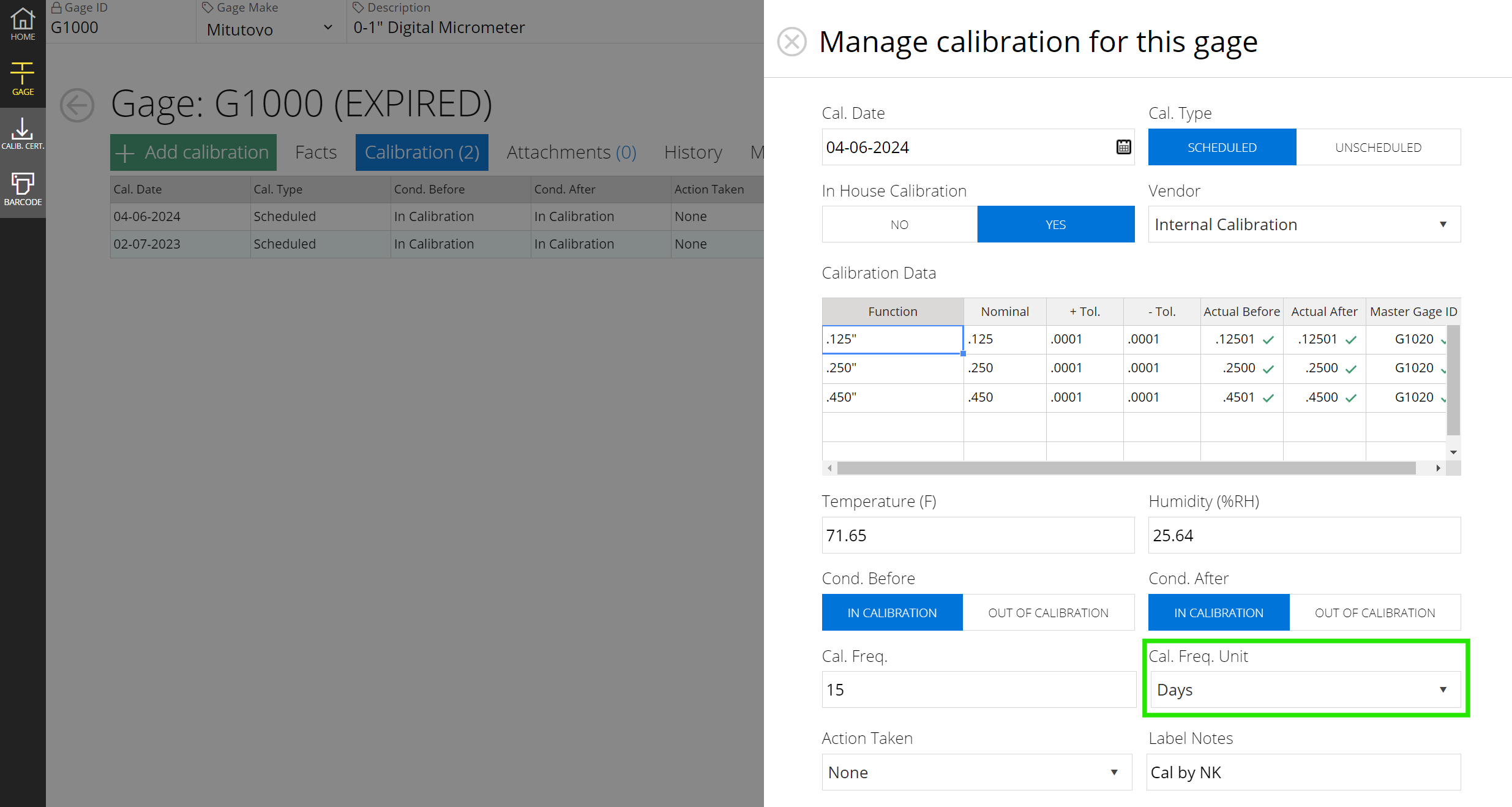Close the Manage calibration panel
This screenshot has height=807, width=1512.
point(792,42)
